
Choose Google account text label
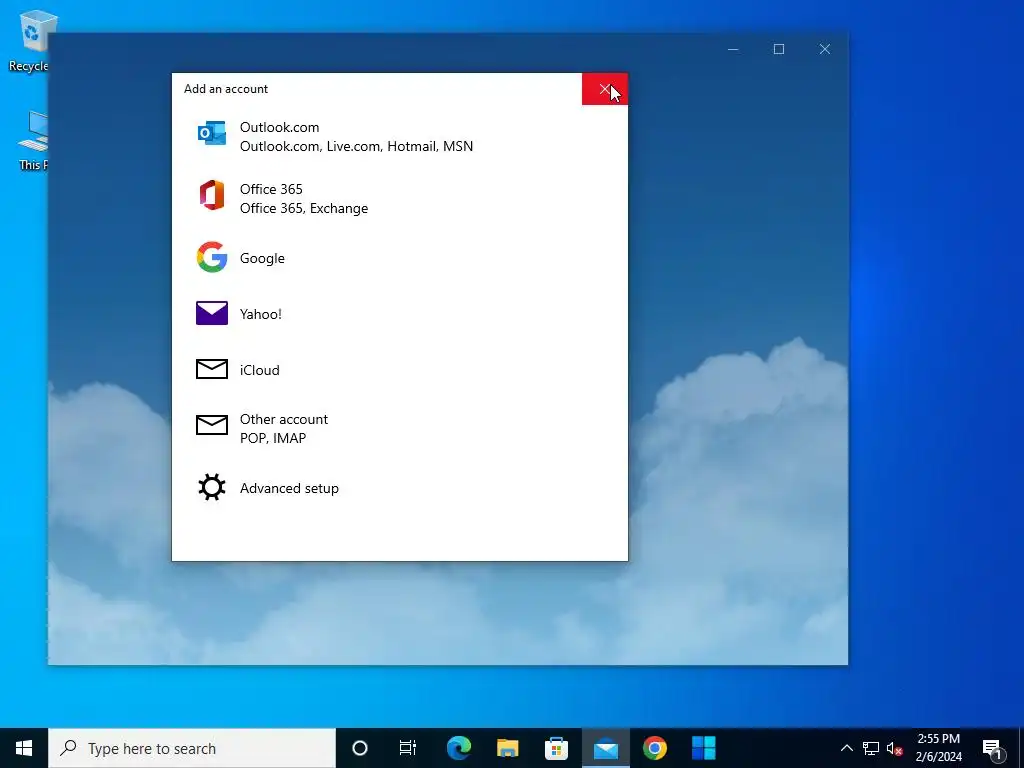[x=262, y=259]
